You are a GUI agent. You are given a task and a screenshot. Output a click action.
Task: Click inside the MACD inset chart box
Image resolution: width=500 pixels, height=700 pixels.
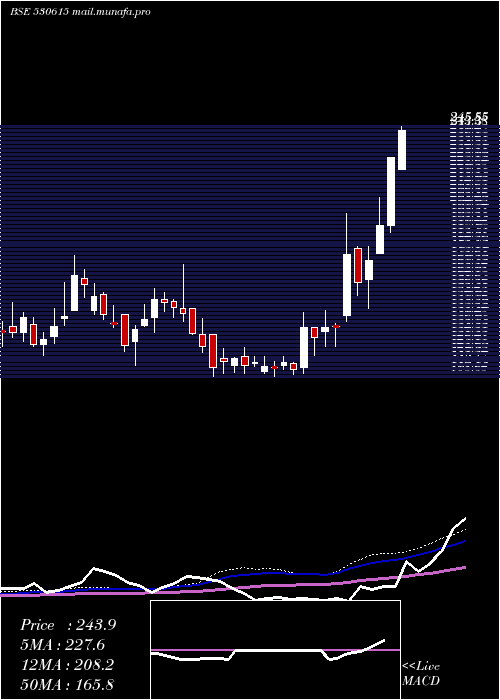click(275, 650)
